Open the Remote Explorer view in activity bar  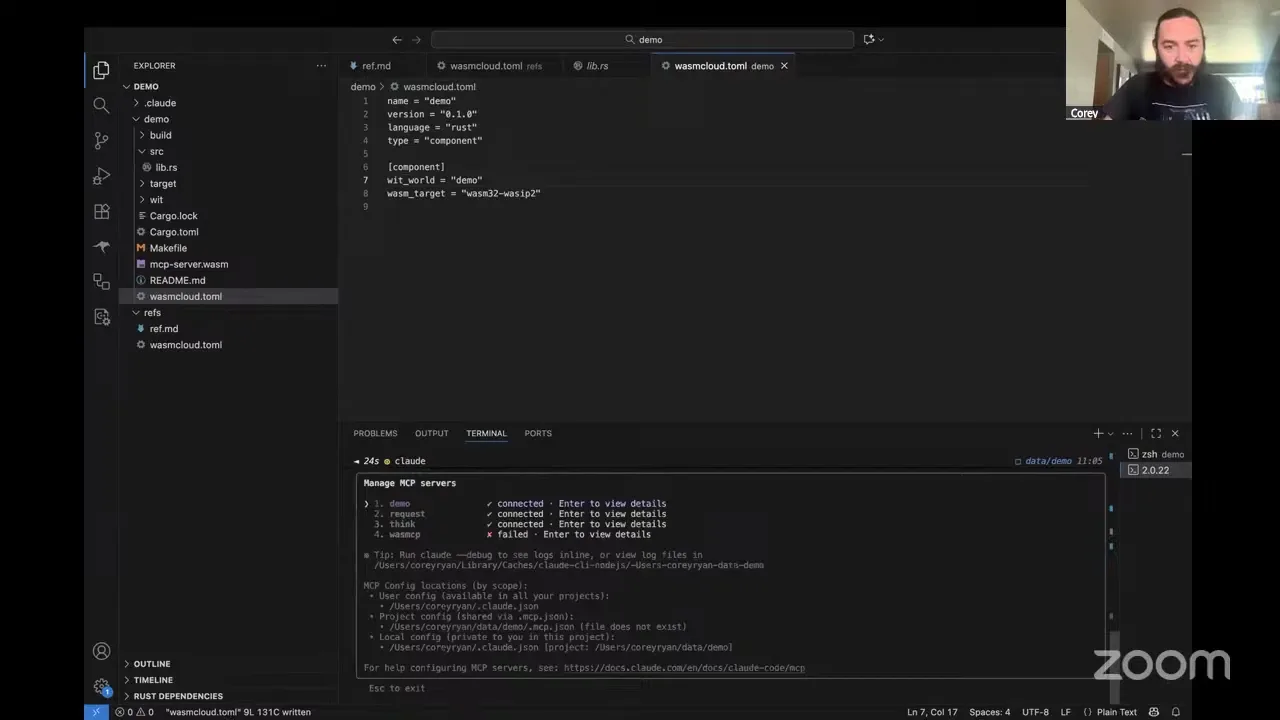coord(101,281)
